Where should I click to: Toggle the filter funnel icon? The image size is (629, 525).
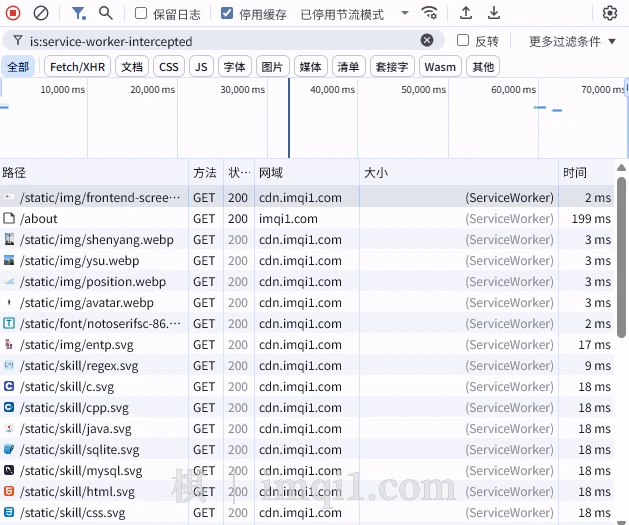79,13
